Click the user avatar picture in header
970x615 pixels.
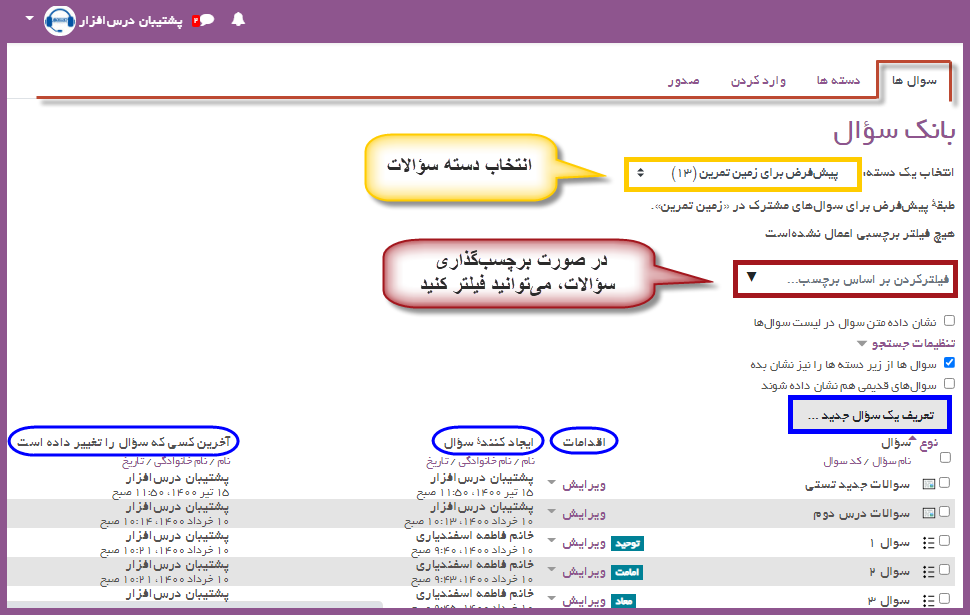pyautogui.click(x=59, y=21)
